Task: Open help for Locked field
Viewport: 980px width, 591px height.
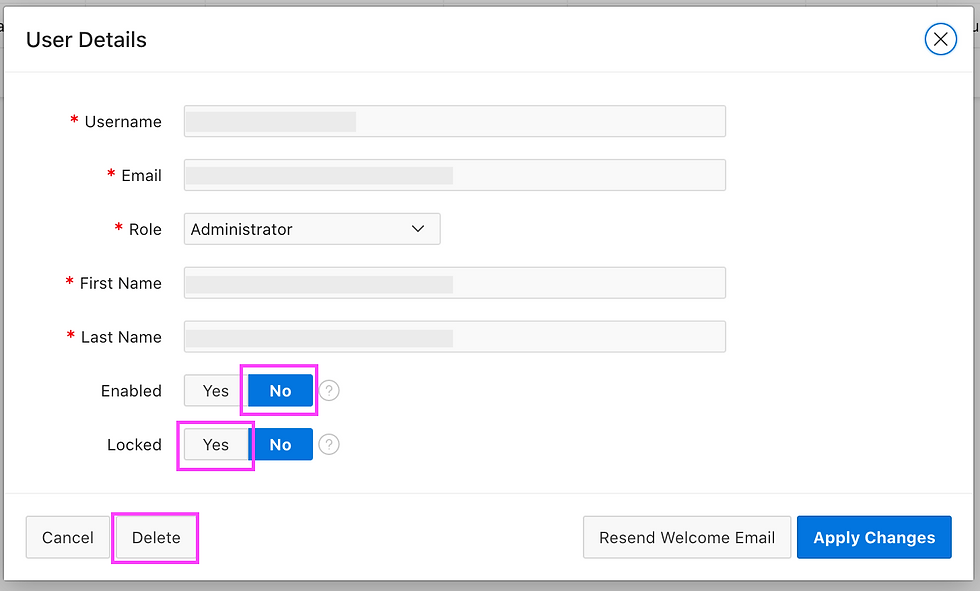Action: pyautogui.click(x=329, y=444)
